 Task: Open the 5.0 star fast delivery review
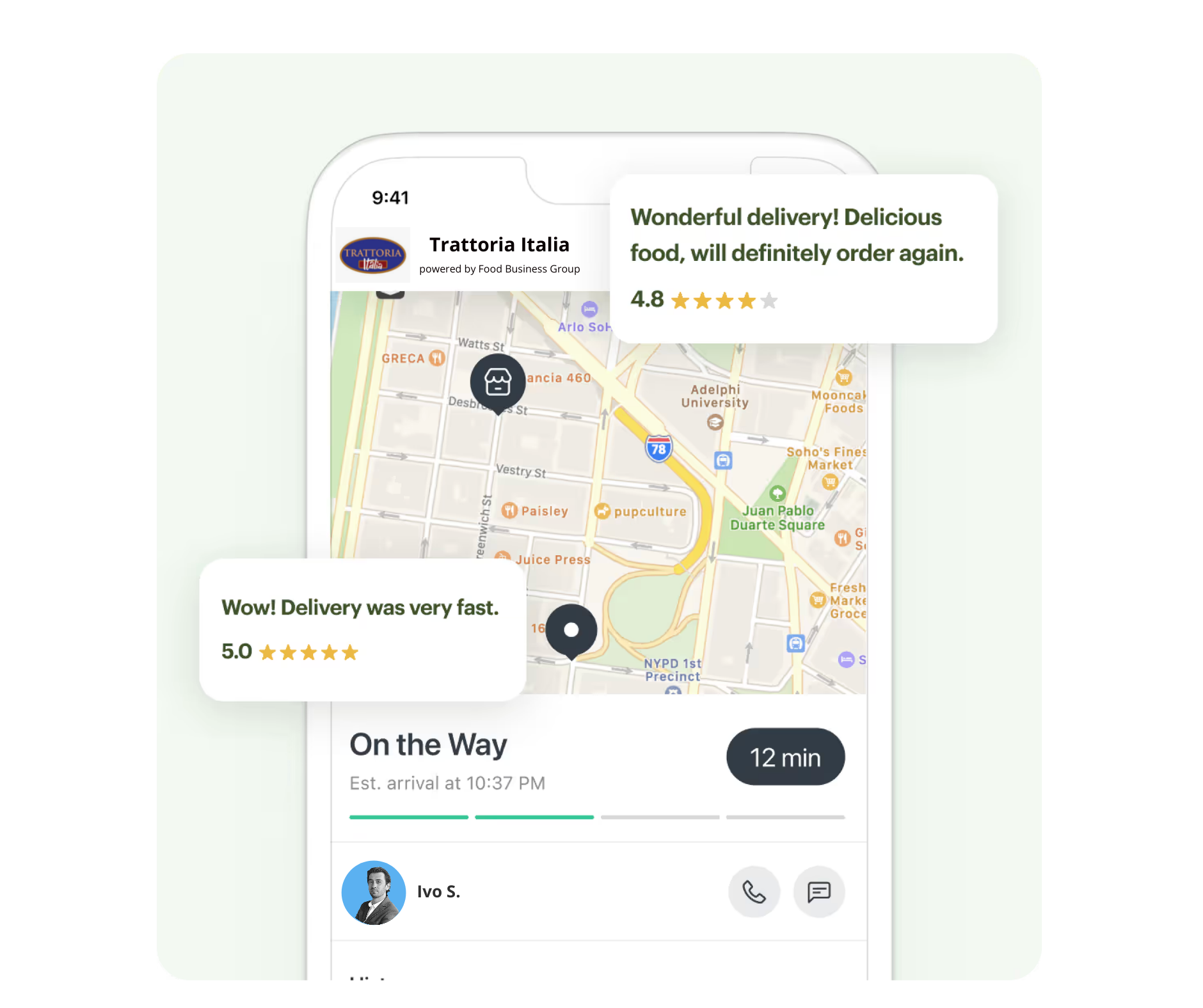coord(363,630)
